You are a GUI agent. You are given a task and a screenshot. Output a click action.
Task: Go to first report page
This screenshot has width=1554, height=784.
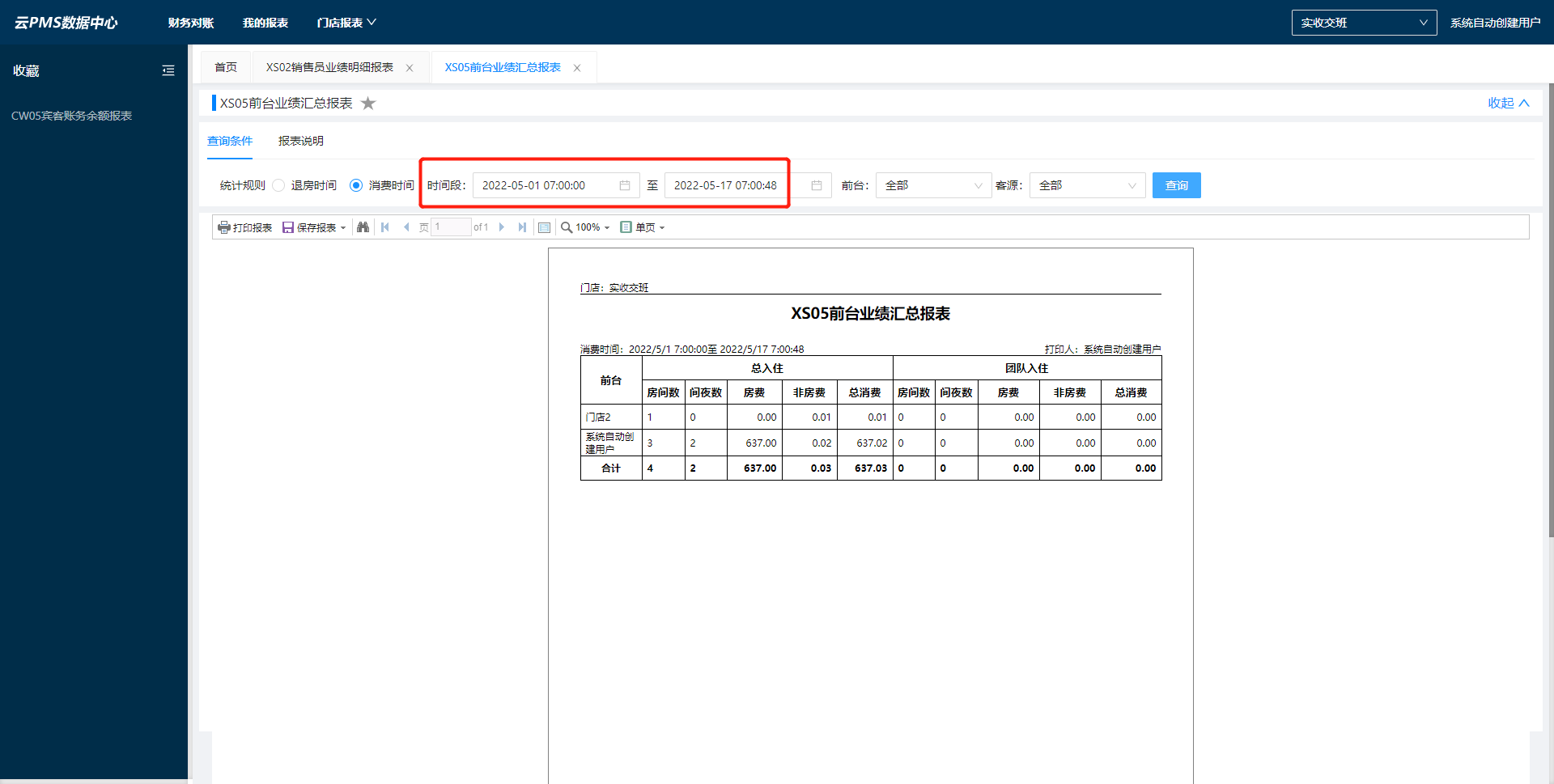[x=385, y=227]
